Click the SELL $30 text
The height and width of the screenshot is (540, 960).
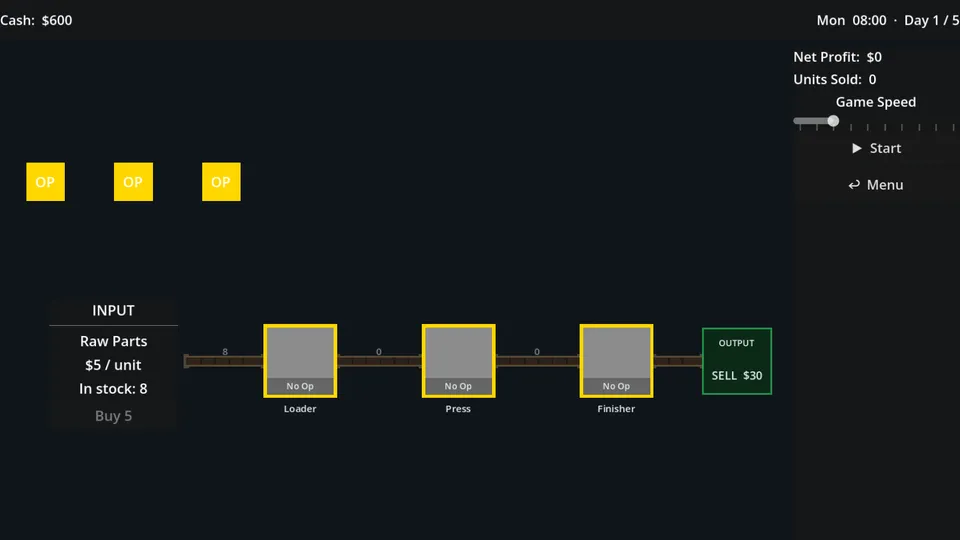click(x=737, y=375)
